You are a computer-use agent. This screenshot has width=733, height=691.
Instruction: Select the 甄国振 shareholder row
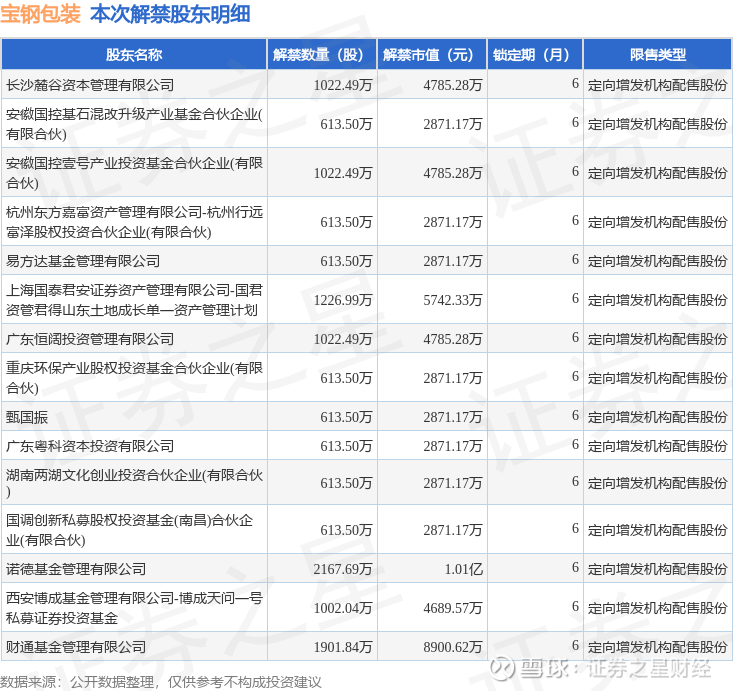[366, 417]
